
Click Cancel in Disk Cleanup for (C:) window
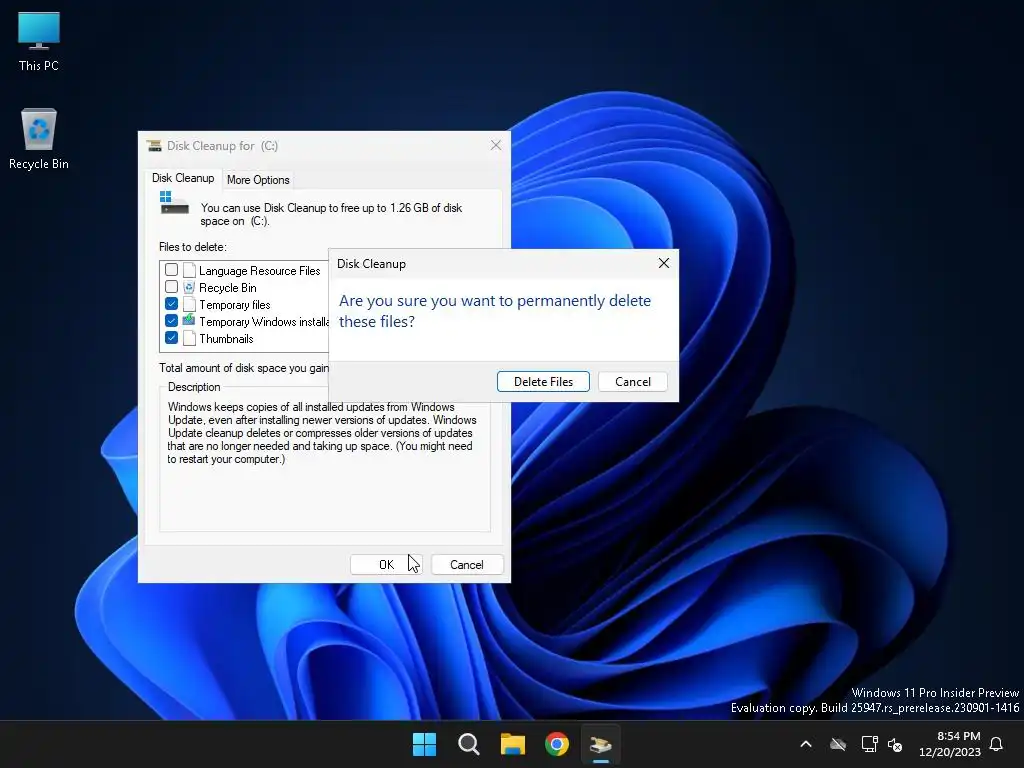(466, 564)
